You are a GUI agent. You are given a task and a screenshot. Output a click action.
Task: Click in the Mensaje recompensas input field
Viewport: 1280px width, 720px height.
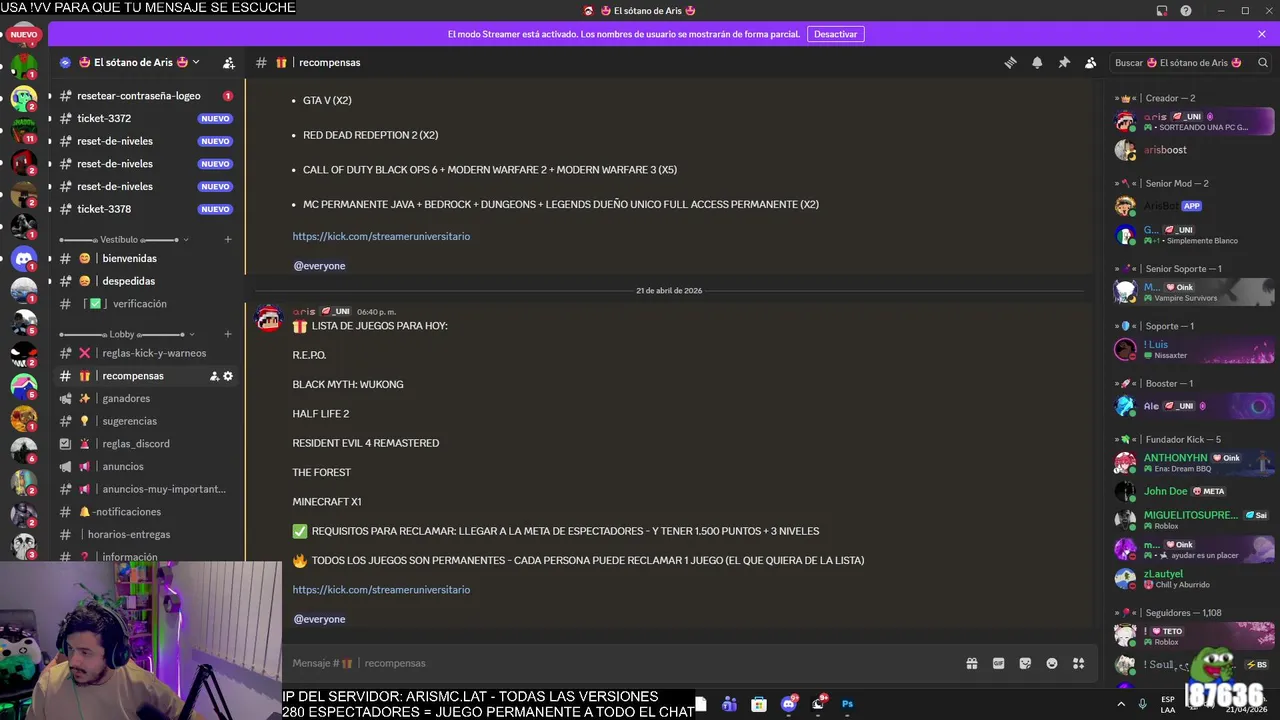(x=620, y=663)
